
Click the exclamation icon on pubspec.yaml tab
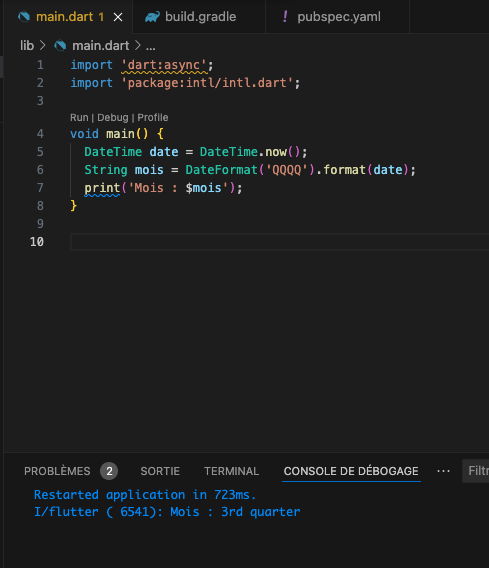(285, 16)
